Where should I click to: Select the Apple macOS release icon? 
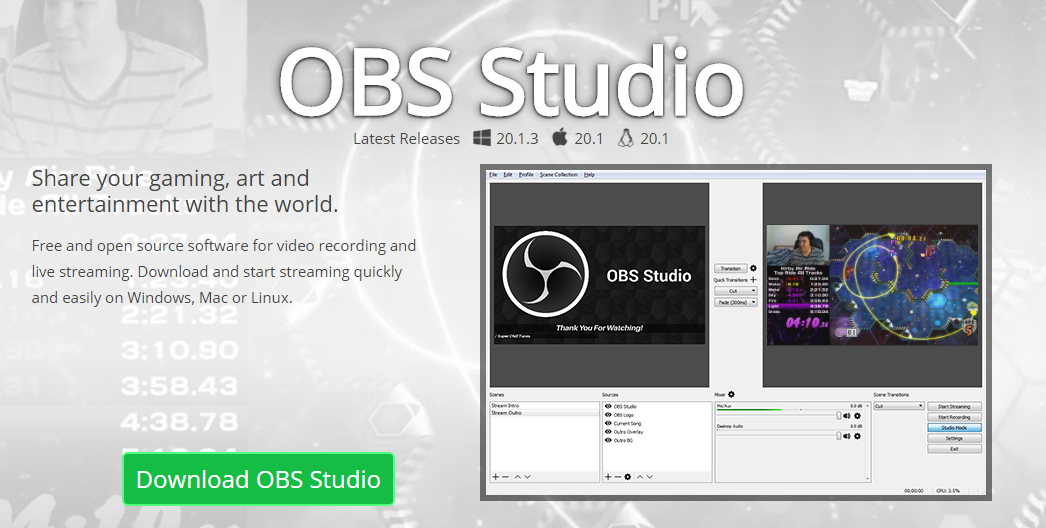[560, 138]
